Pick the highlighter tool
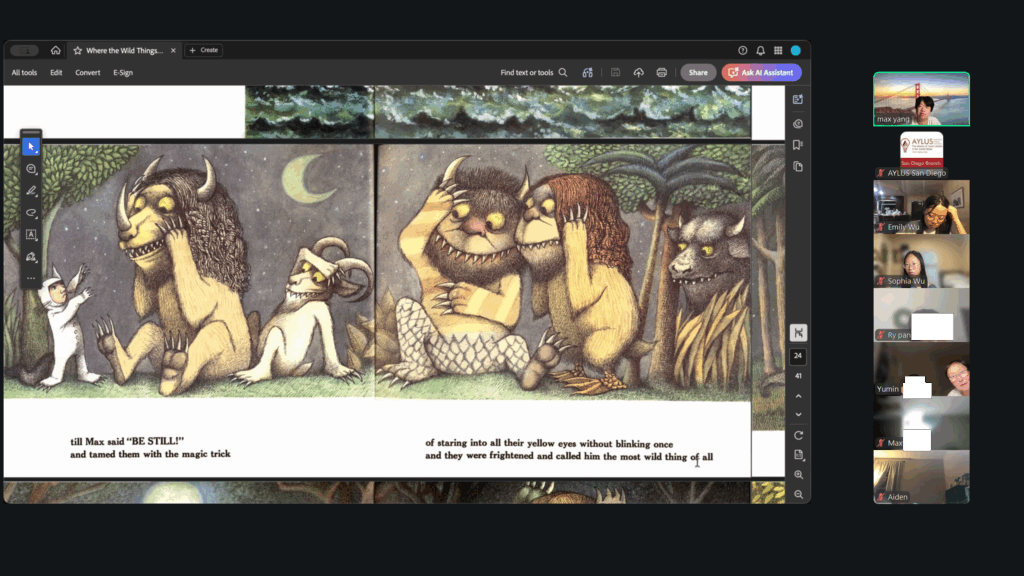1024x576 pixels. tap(31, 191)
